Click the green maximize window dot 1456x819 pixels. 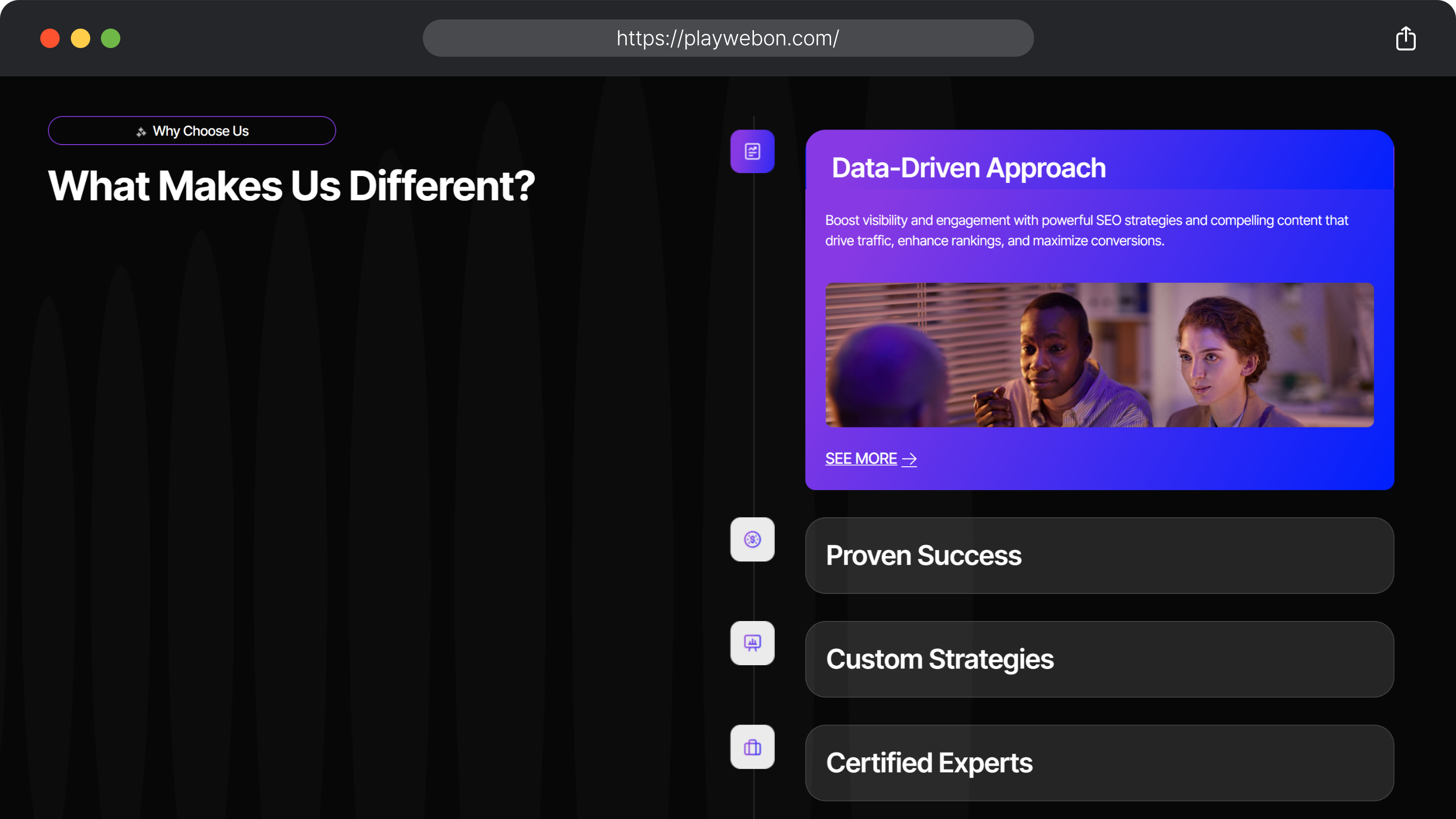tap(111, 38)
